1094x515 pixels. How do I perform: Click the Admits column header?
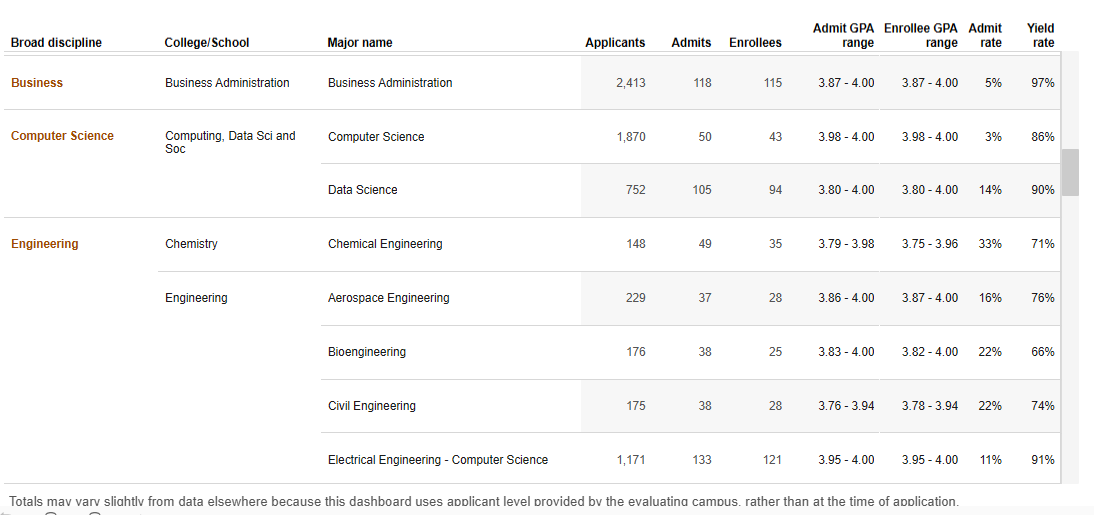tap(691, 43)
